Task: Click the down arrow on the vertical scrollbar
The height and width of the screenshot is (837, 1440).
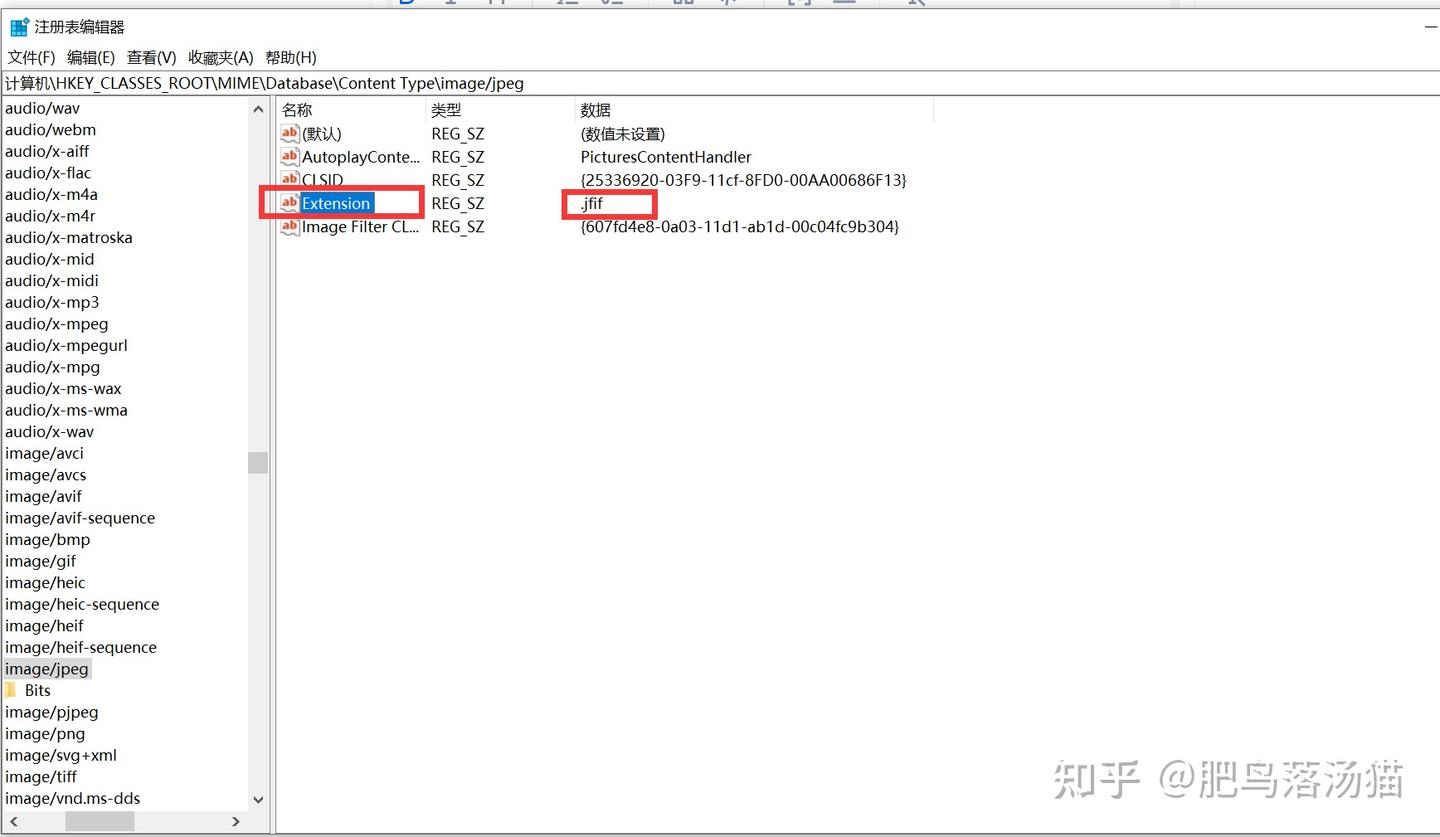Action: pos(258,799)
